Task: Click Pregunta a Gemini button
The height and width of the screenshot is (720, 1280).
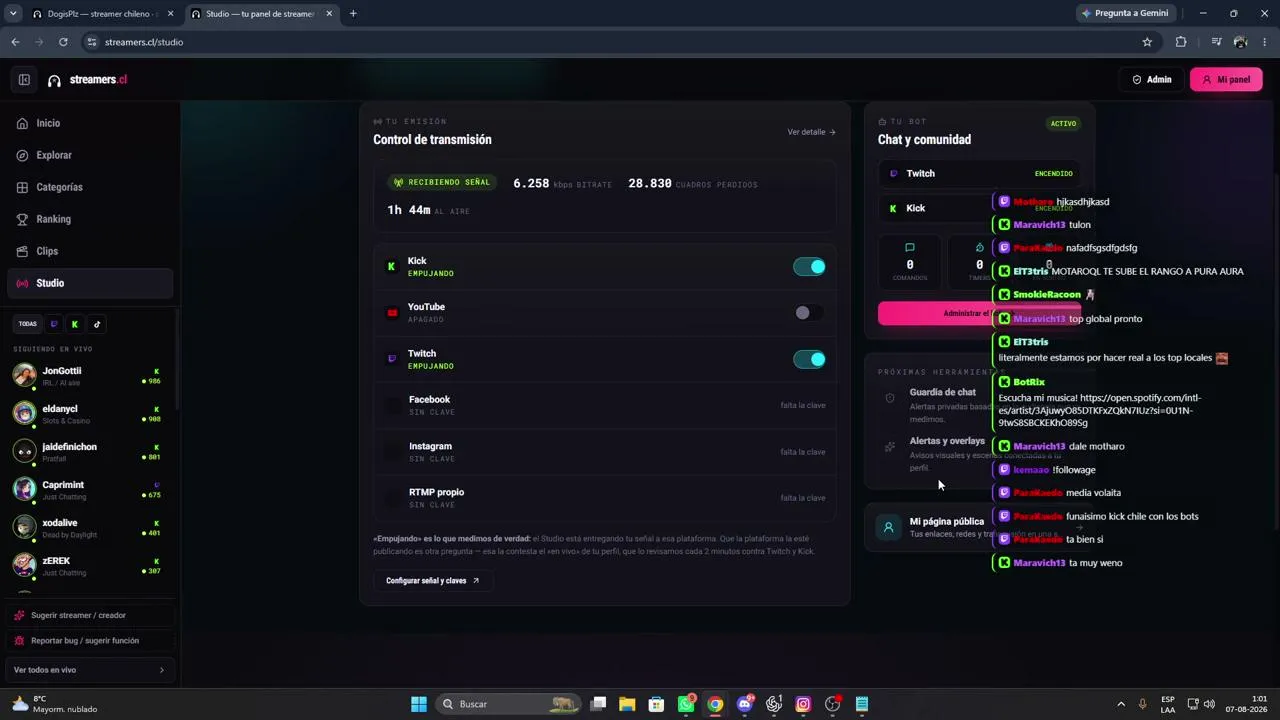Action: 1124,14
